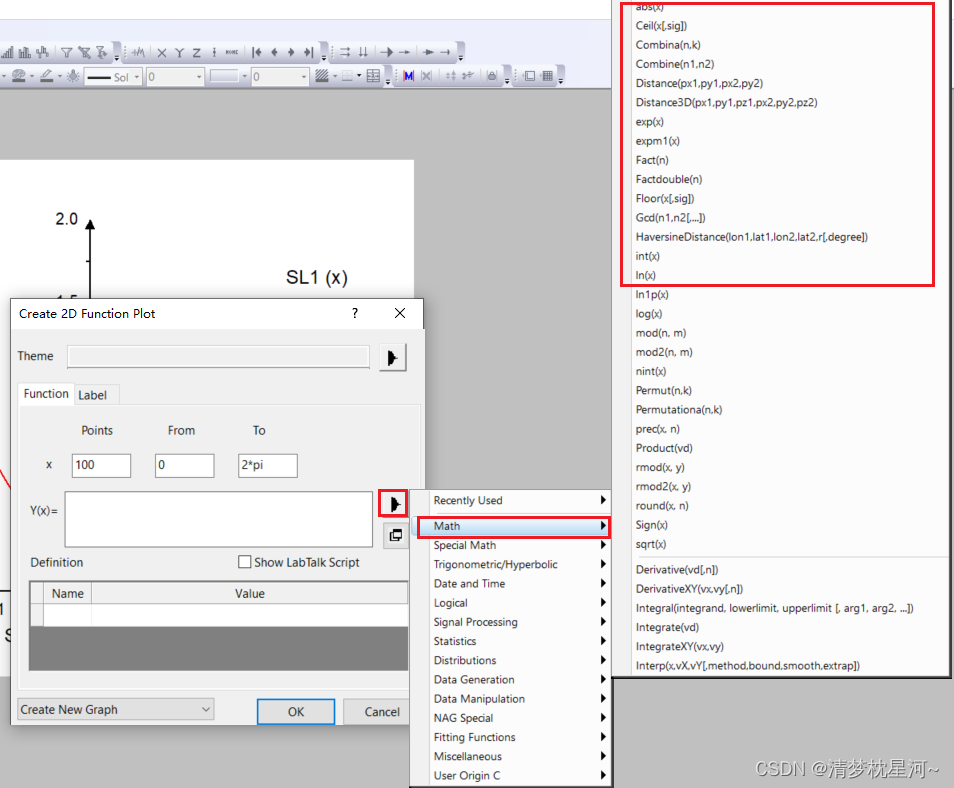Click the Y(x)= expression text box

tap(218, 519)
